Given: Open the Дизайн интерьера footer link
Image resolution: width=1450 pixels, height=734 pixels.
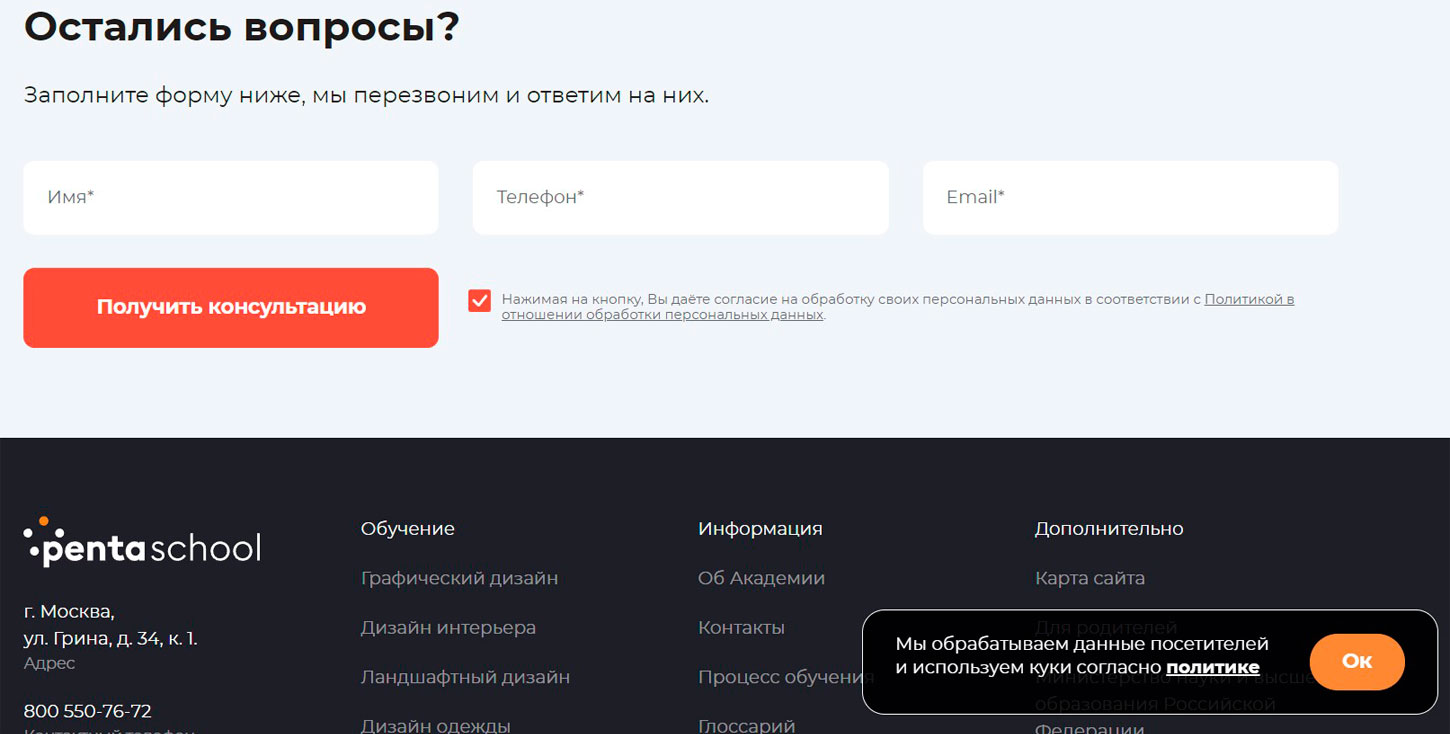Looking at the screenshot, I should [x=448, y=628].
